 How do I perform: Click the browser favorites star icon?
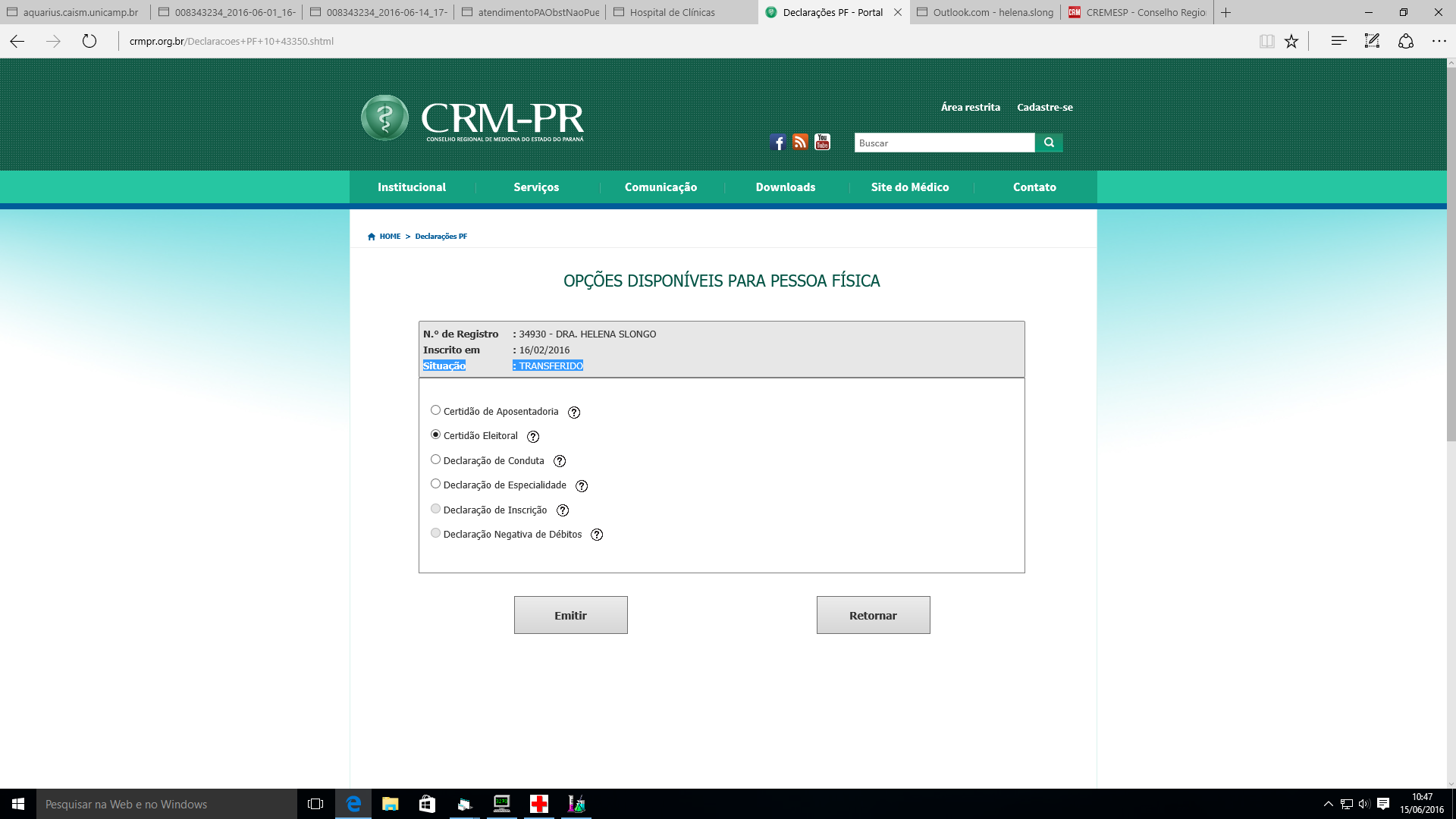[x=1291, y=42]
